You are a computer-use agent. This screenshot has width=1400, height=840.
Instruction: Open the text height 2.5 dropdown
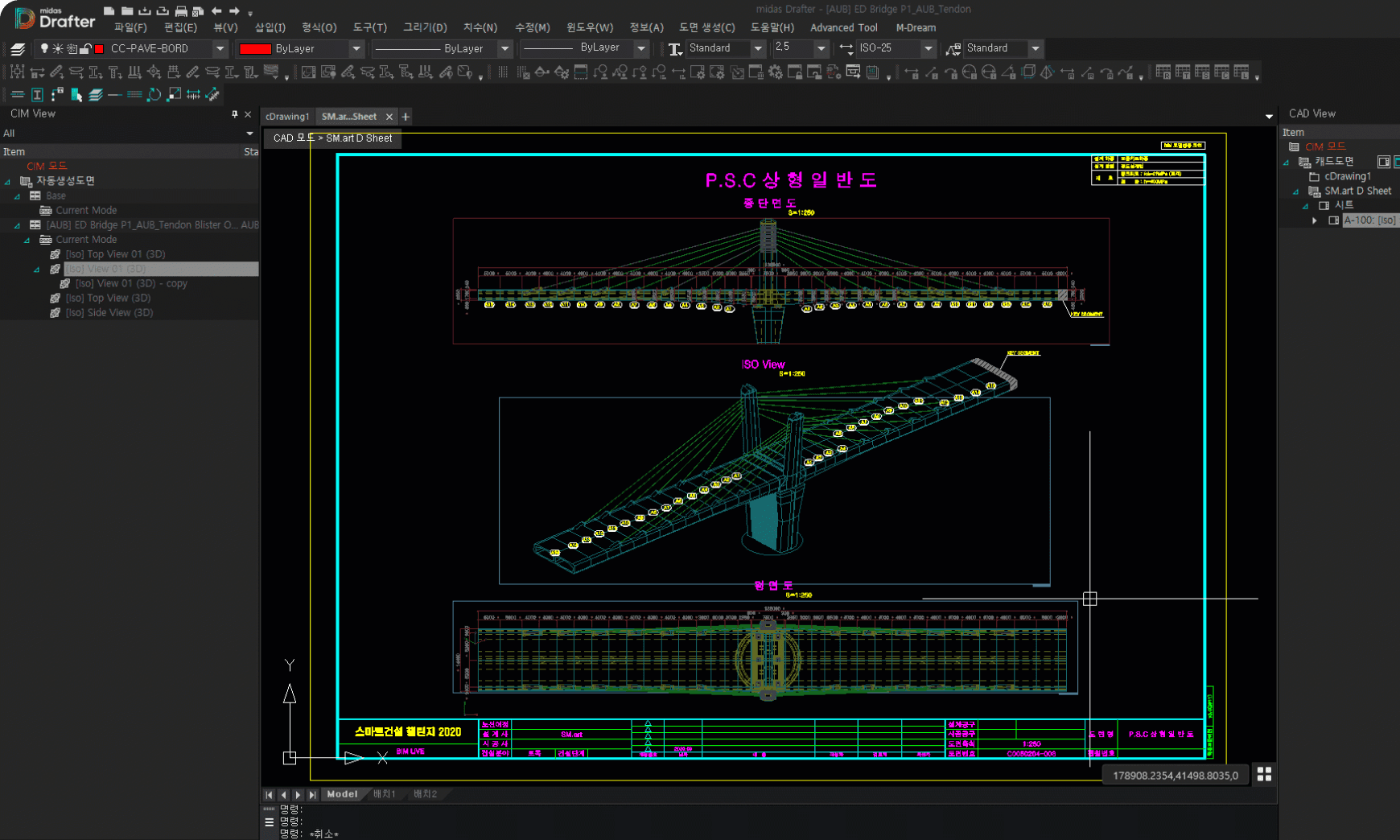[821, 48]
